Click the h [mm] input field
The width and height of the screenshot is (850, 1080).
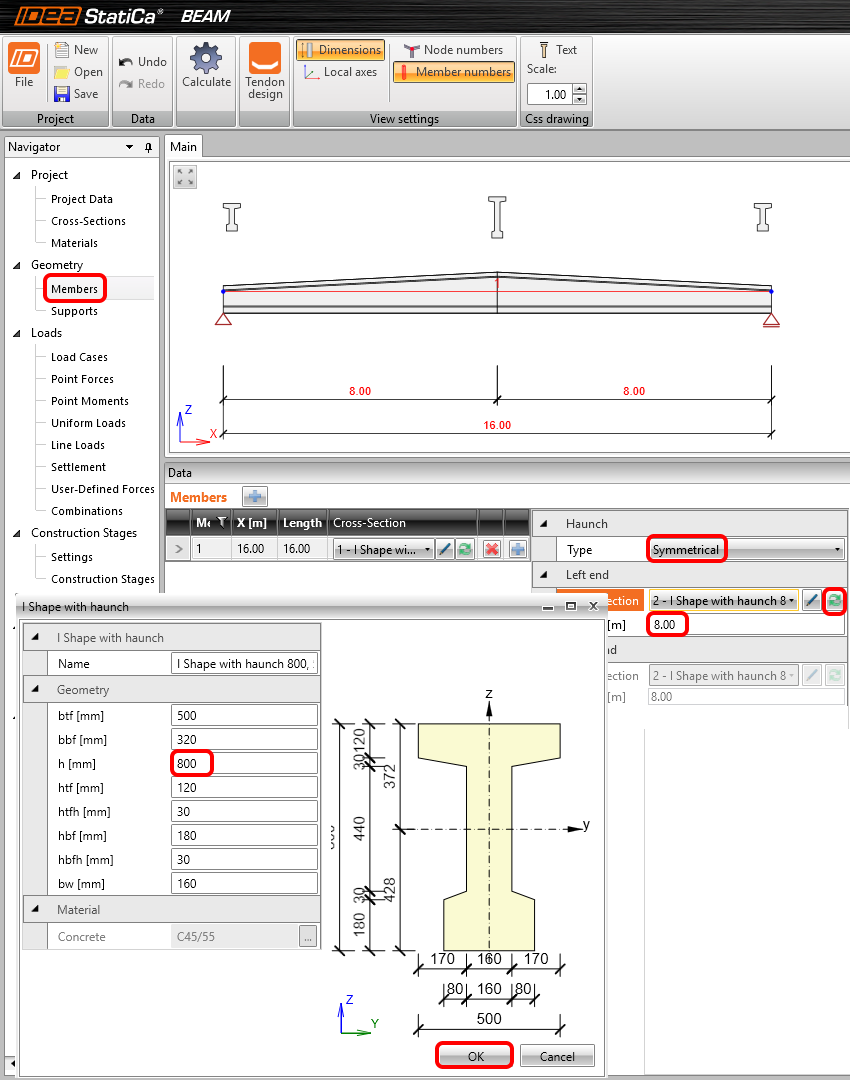244,763
